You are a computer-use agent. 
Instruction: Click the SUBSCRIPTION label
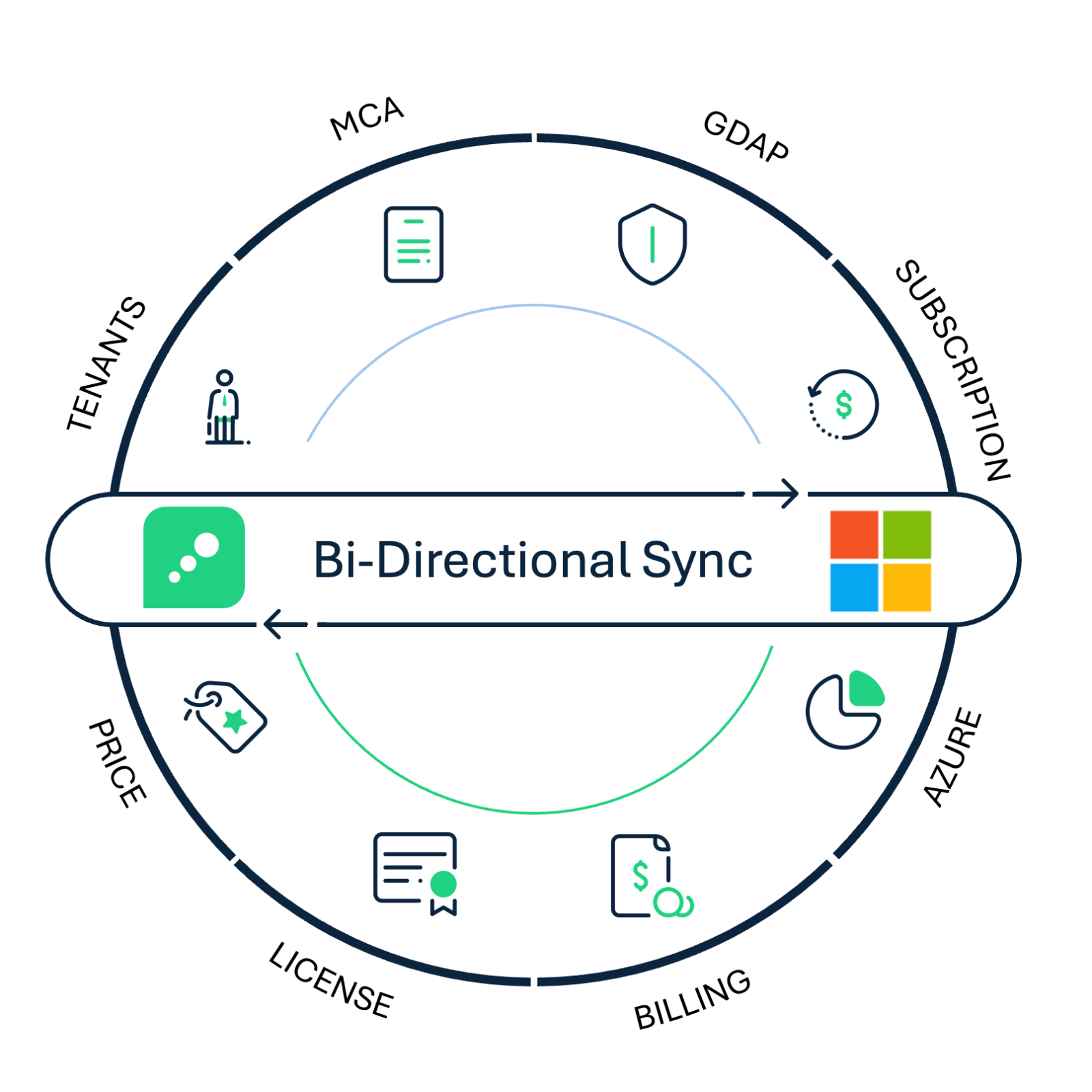pyautogui.click(x=953, y=371)
